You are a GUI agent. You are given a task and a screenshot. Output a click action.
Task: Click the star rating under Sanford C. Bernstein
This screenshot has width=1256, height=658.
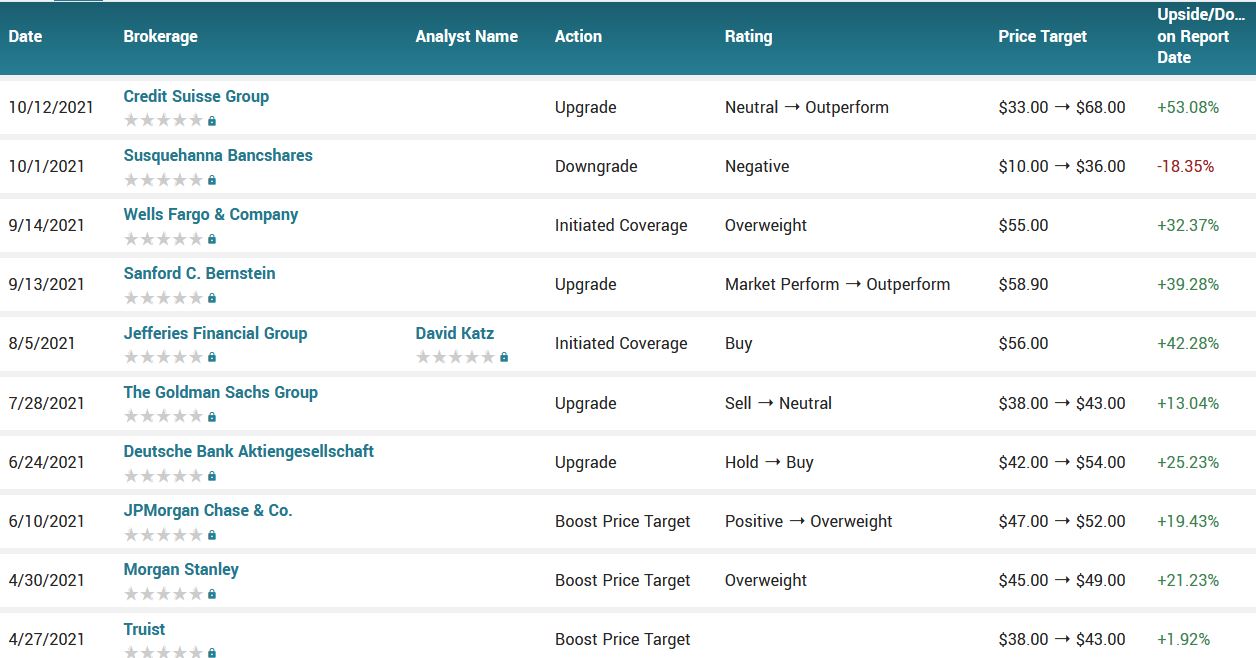(x=163, y=298)
